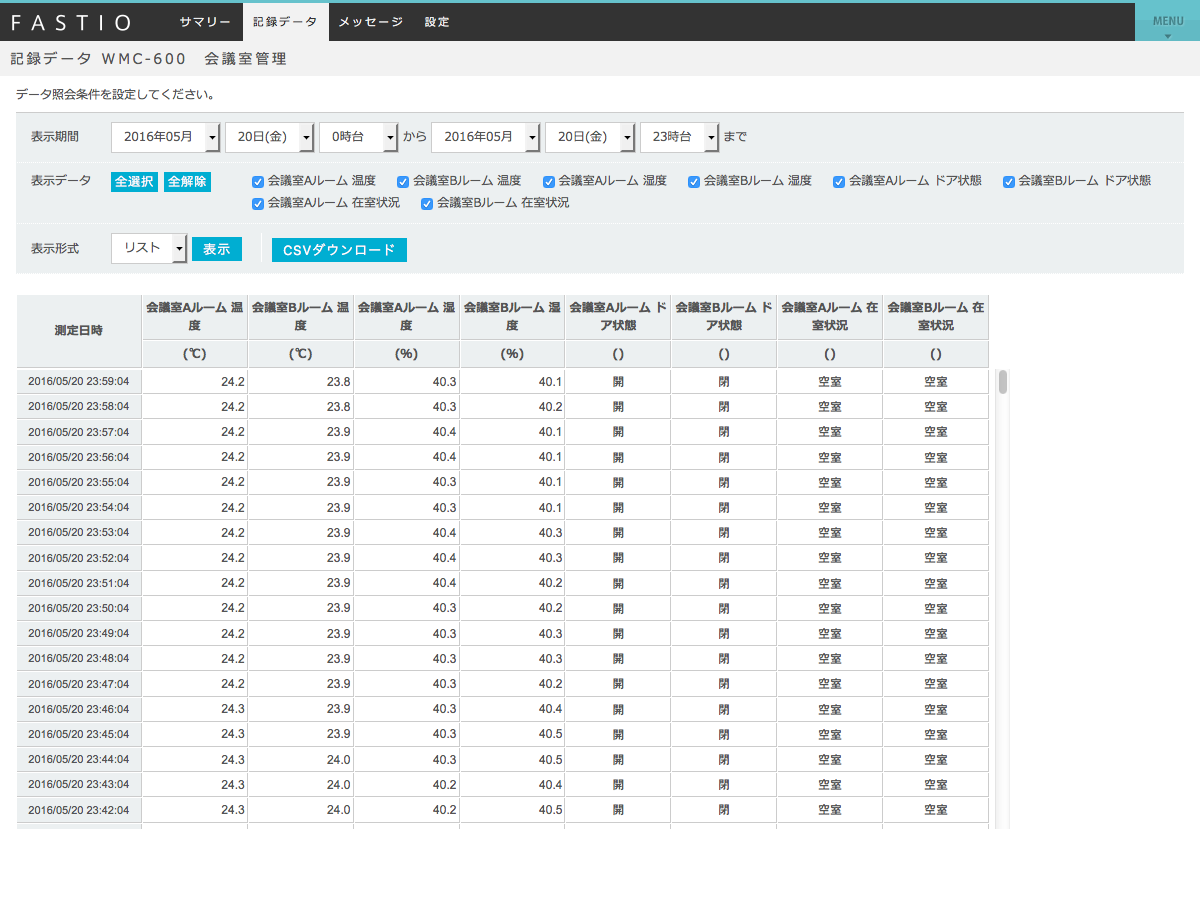The height and width of the screenshot is (900, 1200).
Task: Click the 閉 door cell in 23:49:04 row
Action: (725, 633)
